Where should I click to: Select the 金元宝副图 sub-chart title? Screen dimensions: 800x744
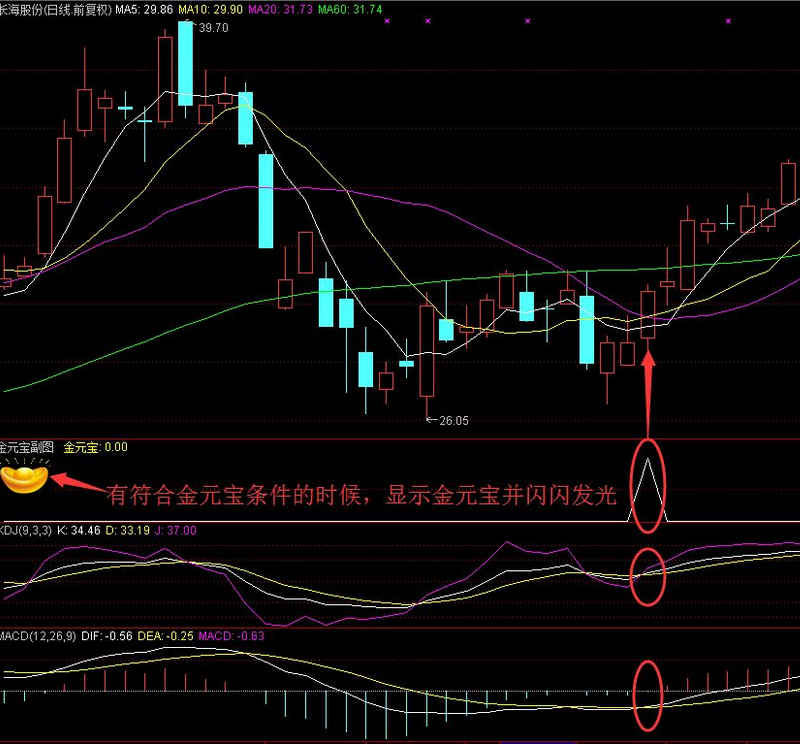[x=27, y=447]
